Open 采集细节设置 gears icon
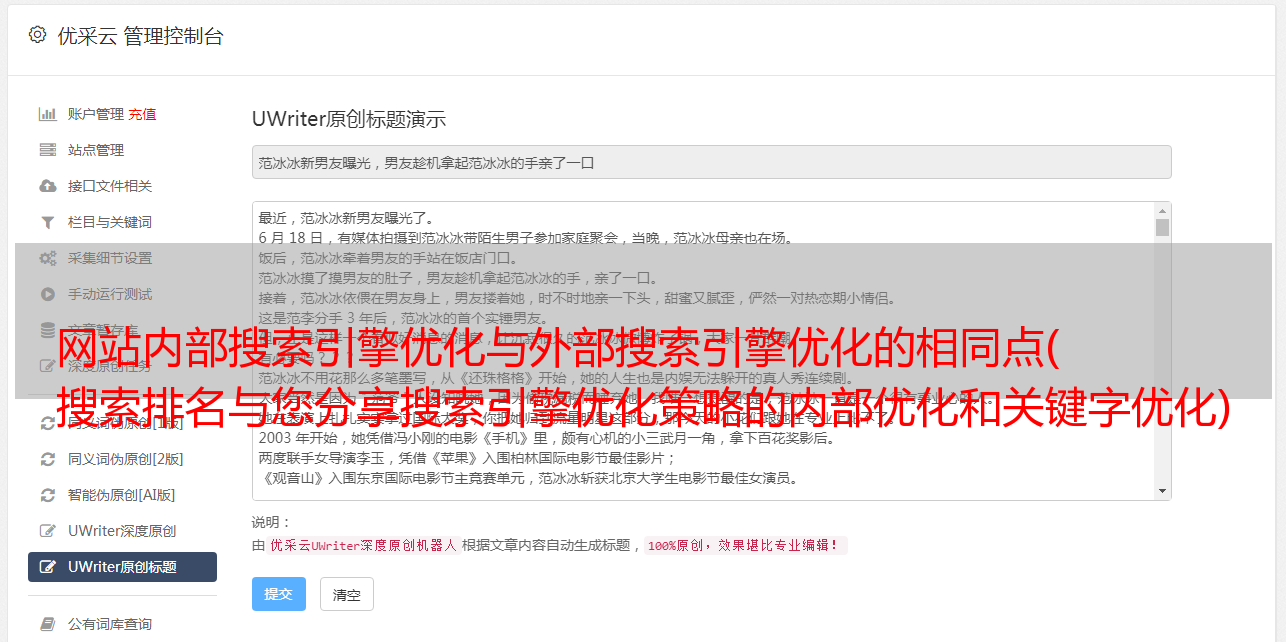 pos(47,258)
